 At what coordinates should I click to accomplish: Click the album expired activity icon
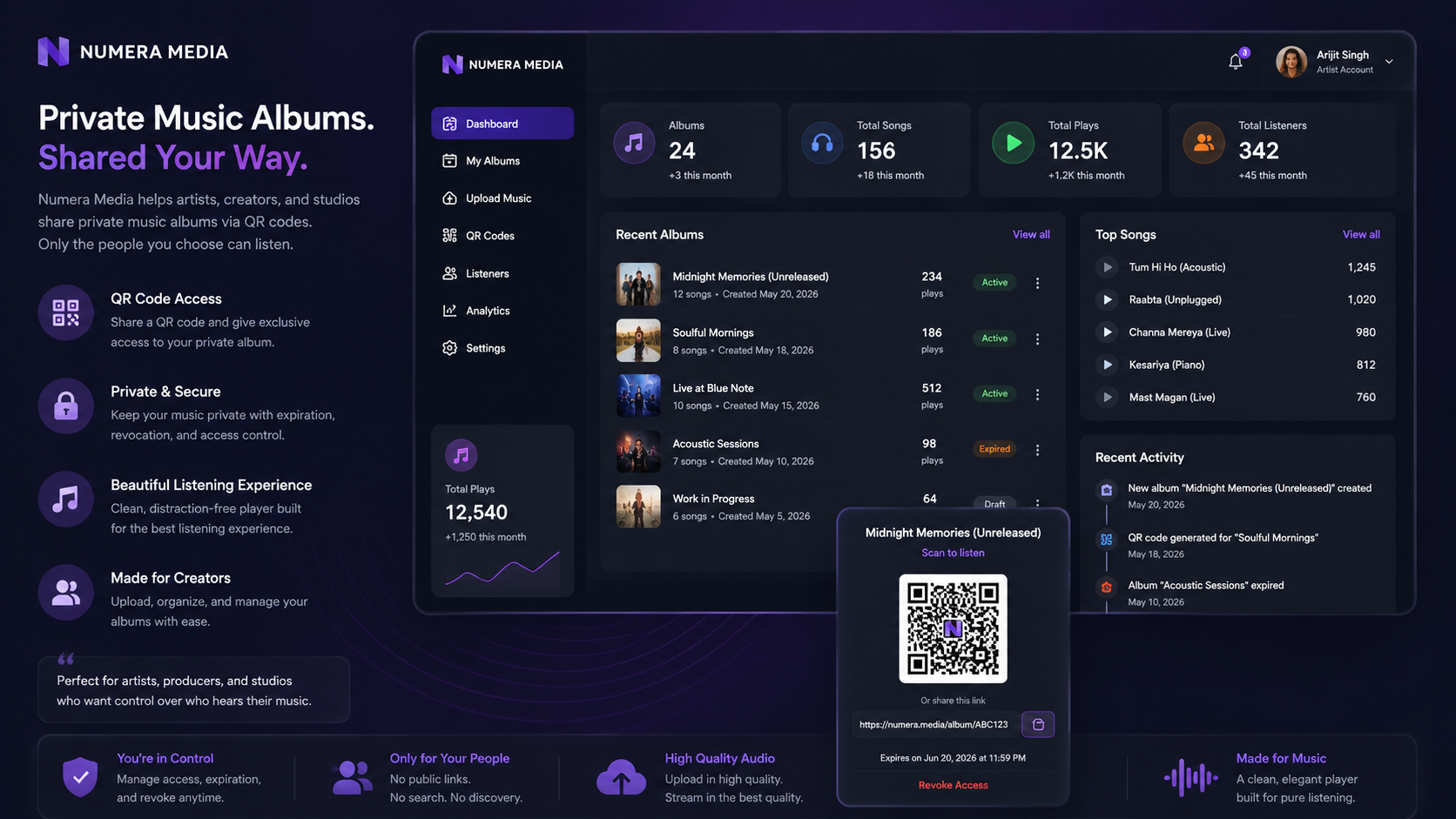1106,587
